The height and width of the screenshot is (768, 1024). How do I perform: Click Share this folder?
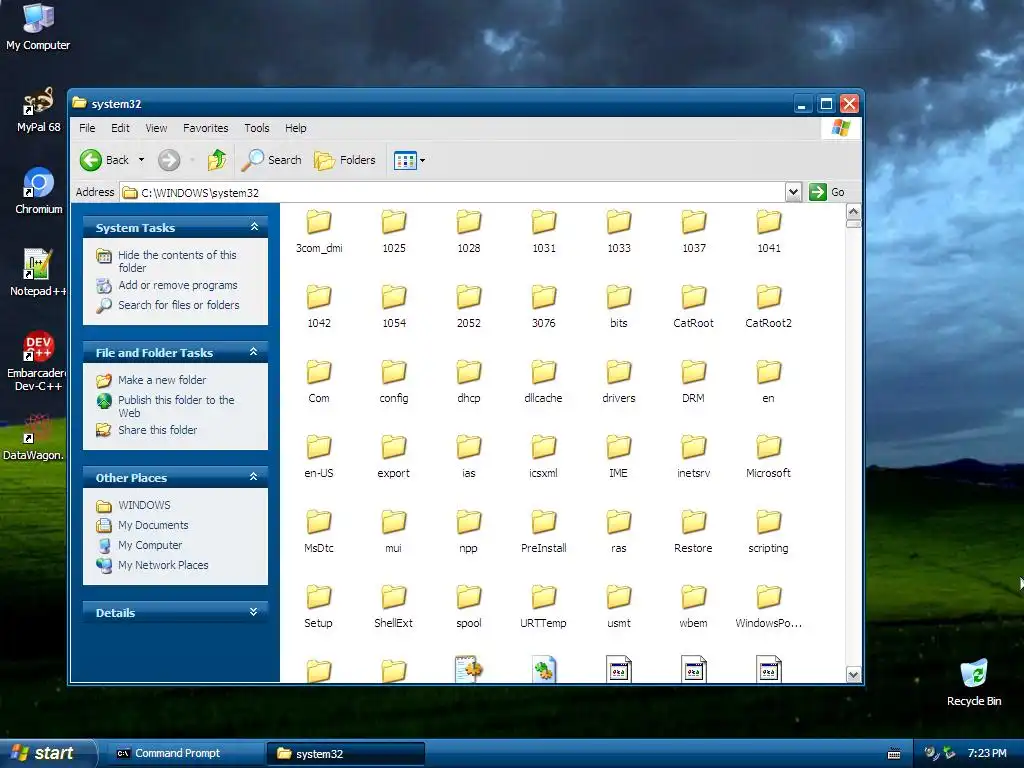tap(157, 430)
